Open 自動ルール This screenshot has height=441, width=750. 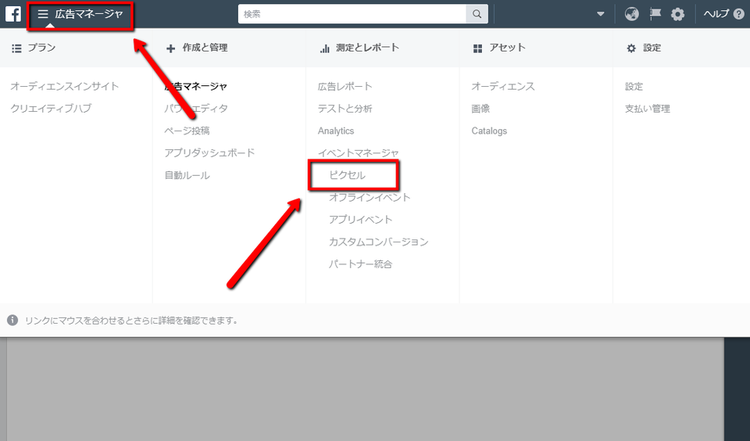pyautogui.click(x=187, y=176)
